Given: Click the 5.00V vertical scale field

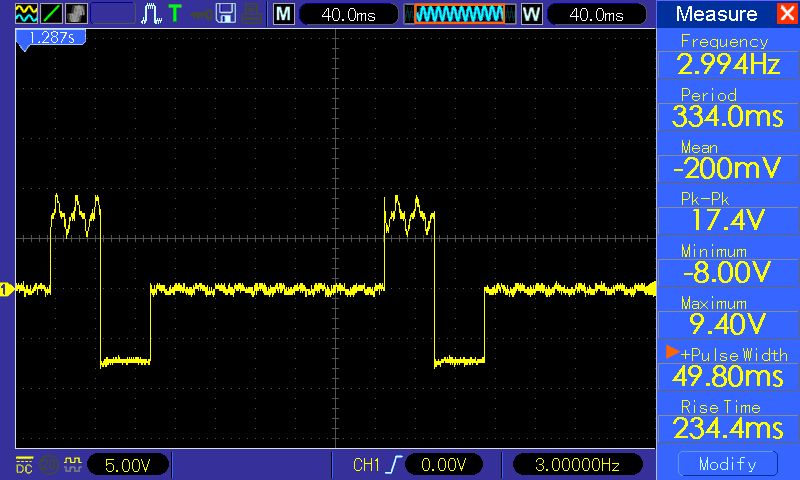Looking at the screenshot, I should (x=129, y=465).
